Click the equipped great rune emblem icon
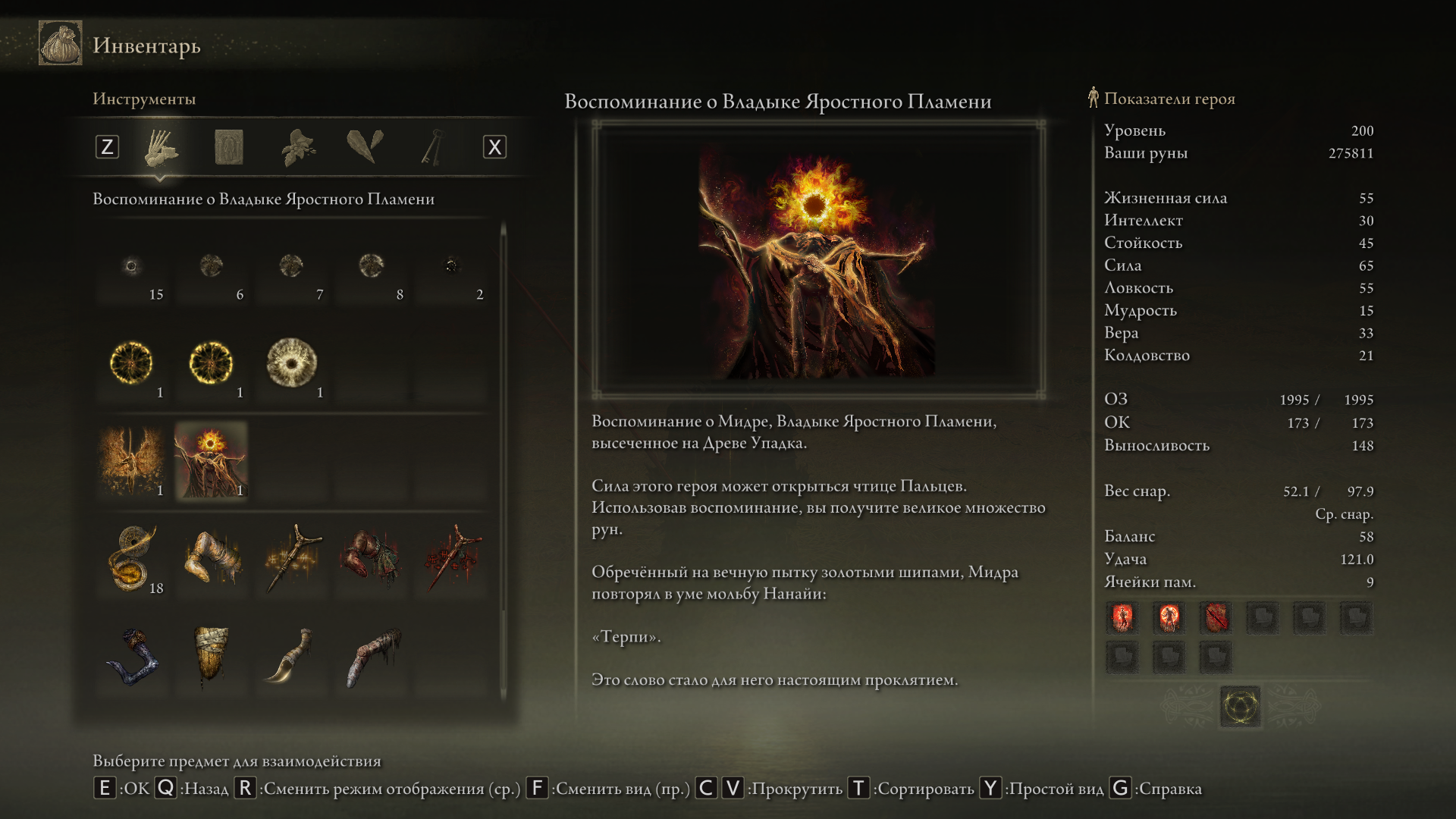Image resolution: width=1456 pixels, height=819 pixels. [1241, 707]
